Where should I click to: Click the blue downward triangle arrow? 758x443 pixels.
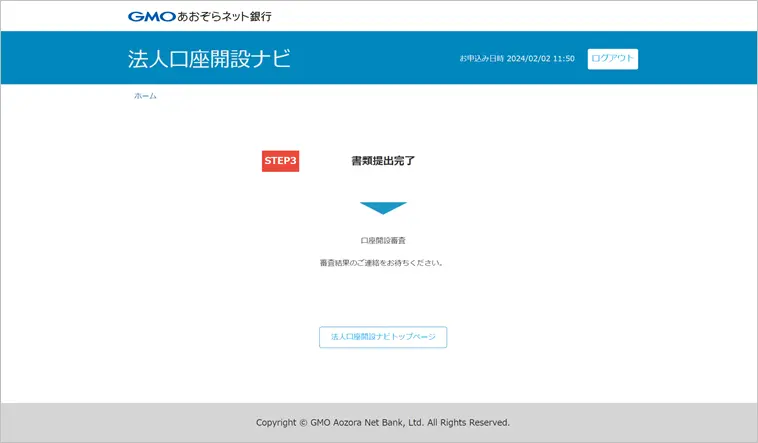click(383, 208)
